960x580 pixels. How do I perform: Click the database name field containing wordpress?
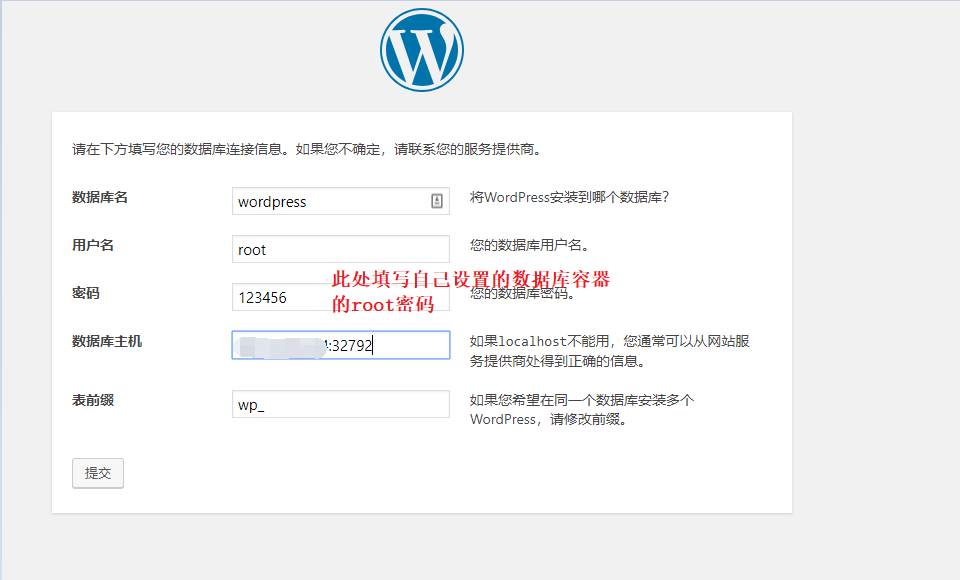coord(341,201)
